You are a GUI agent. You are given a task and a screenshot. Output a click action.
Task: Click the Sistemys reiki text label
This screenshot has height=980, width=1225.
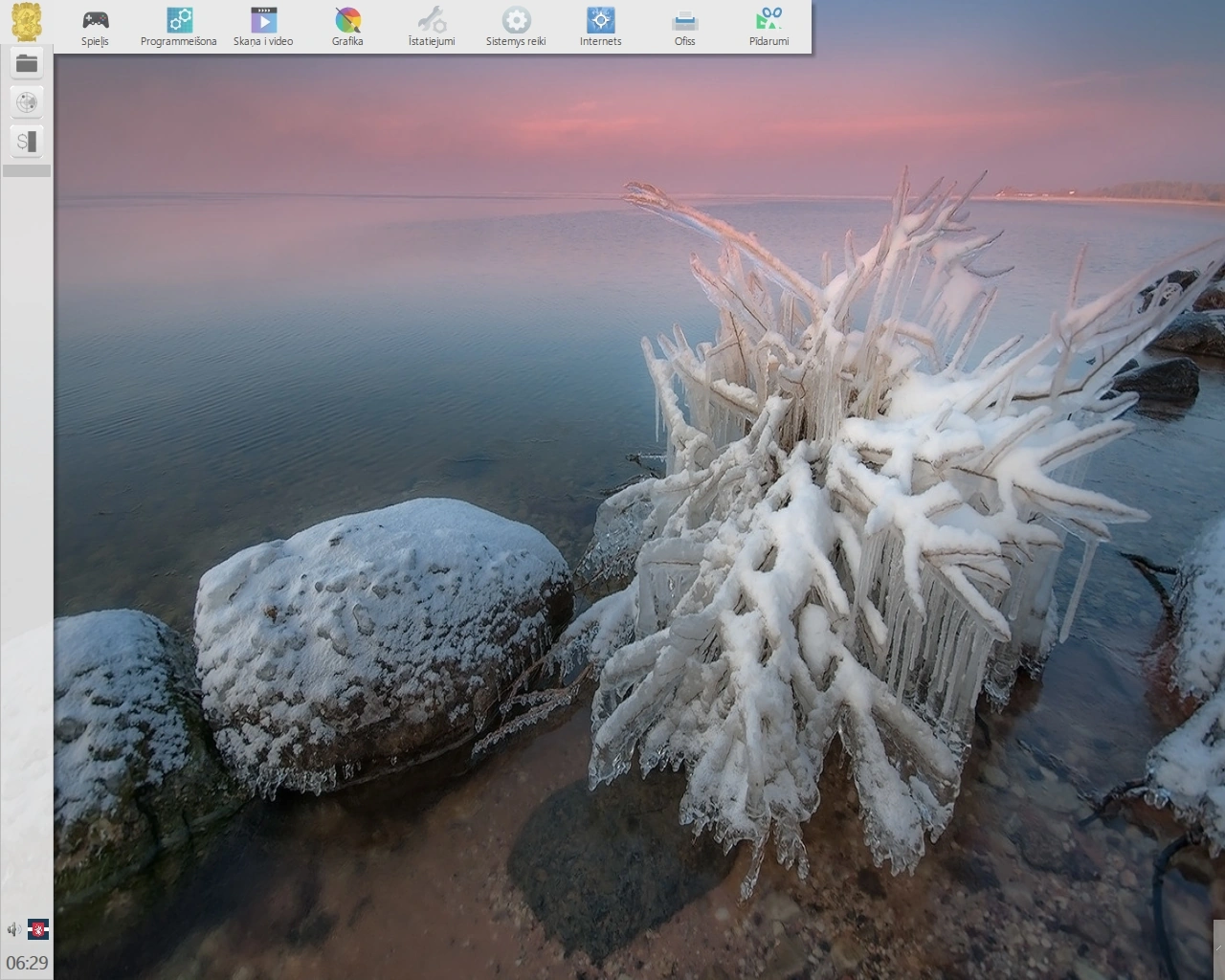(x=516, y=41)
